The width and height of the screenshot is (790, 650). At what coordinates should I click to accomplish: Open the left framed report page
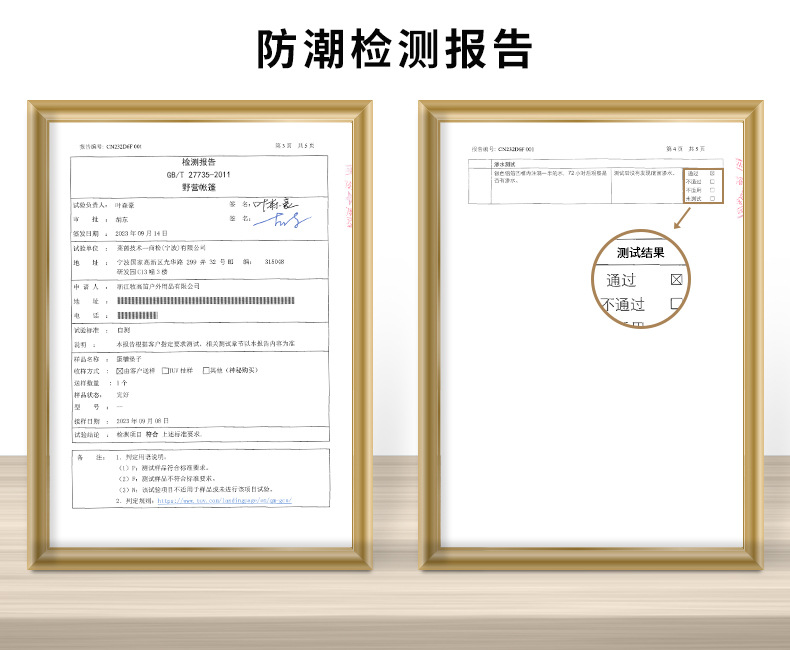200,336
